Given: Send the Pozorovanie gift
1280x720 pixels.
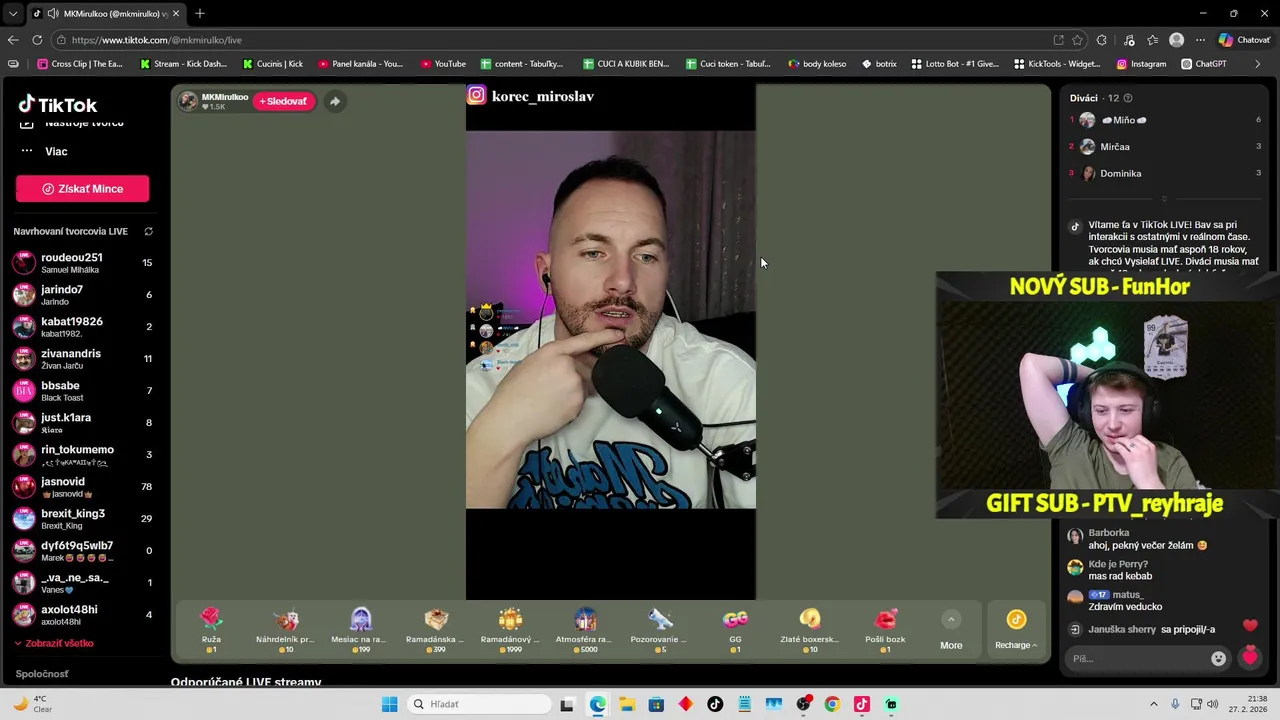Looking at the screenshot, I should pyautogui.click(x=660, y=630).
